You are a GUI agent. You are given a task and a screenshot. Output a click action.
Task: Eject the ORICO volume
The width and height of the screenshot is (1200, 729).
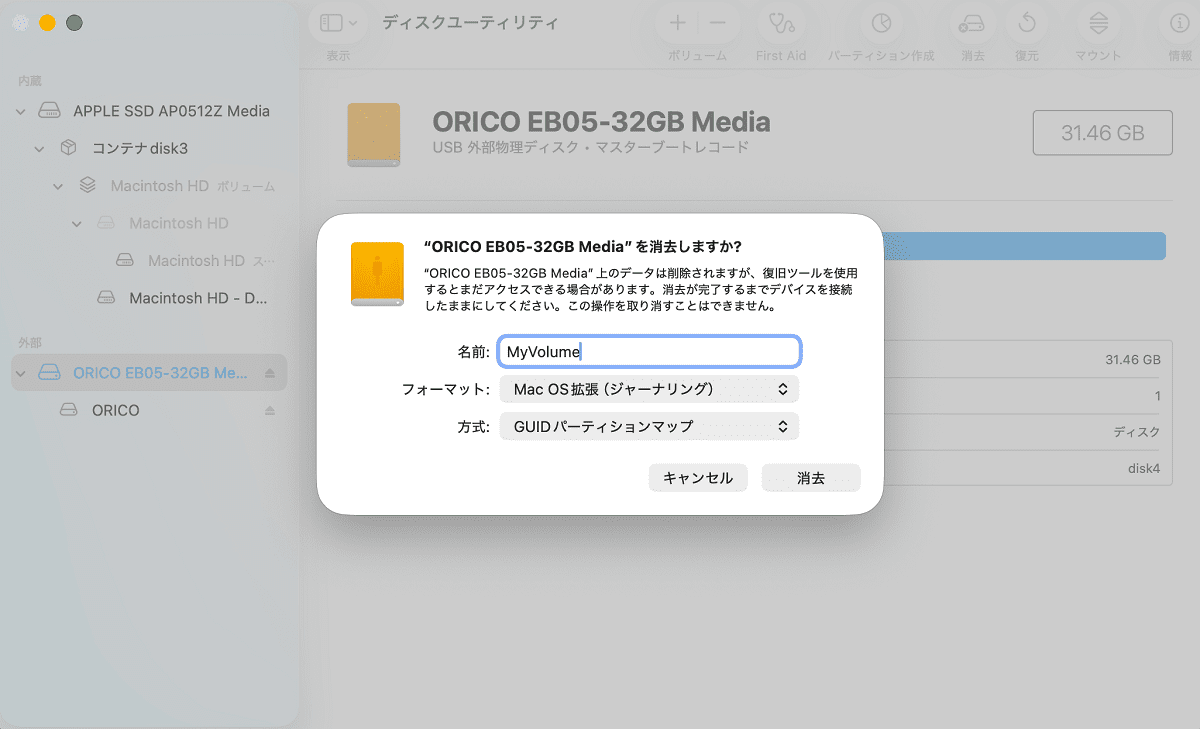tap(269, 410)
